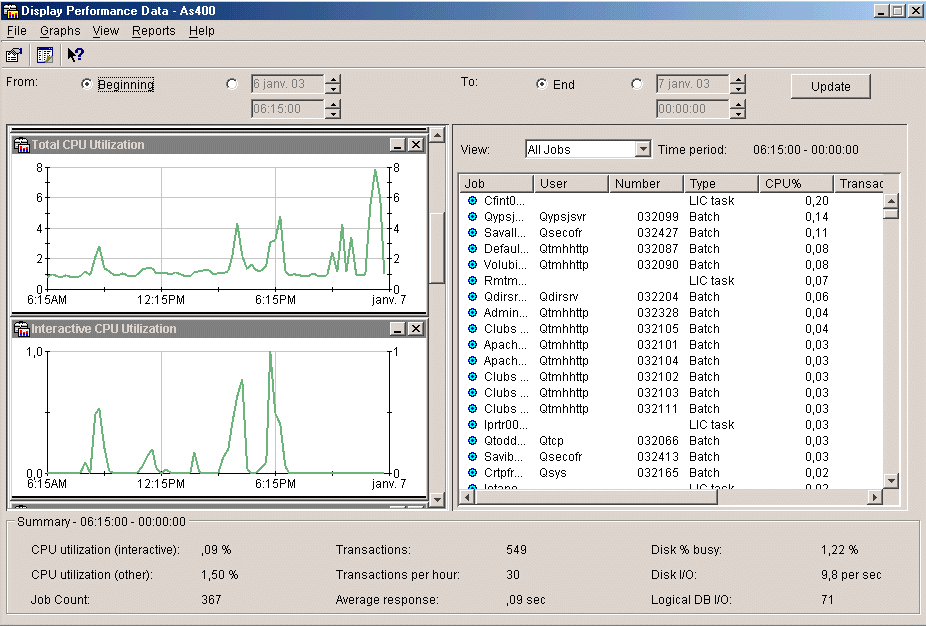The image size is (926, 626).
Task: Select the To specific date radio button
Action: coord(636,84)
